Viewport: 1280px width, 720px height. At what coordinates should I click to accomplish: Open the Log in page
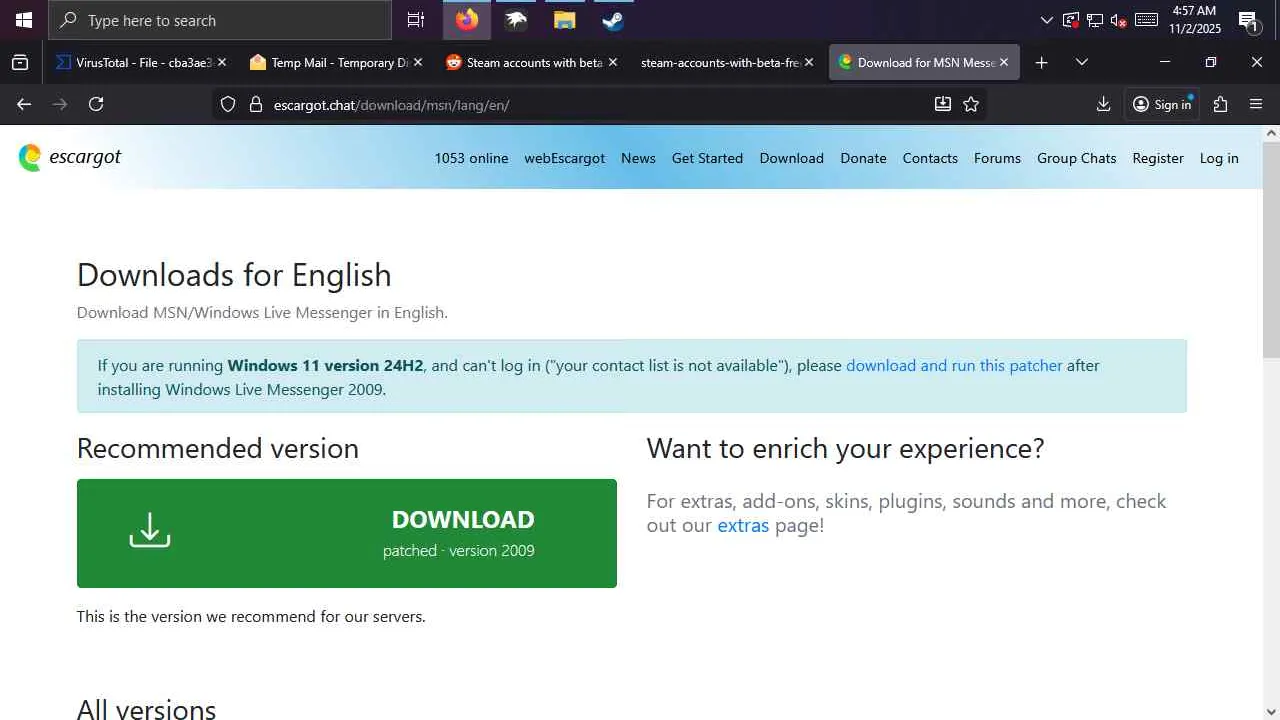tap(1219, 158)
